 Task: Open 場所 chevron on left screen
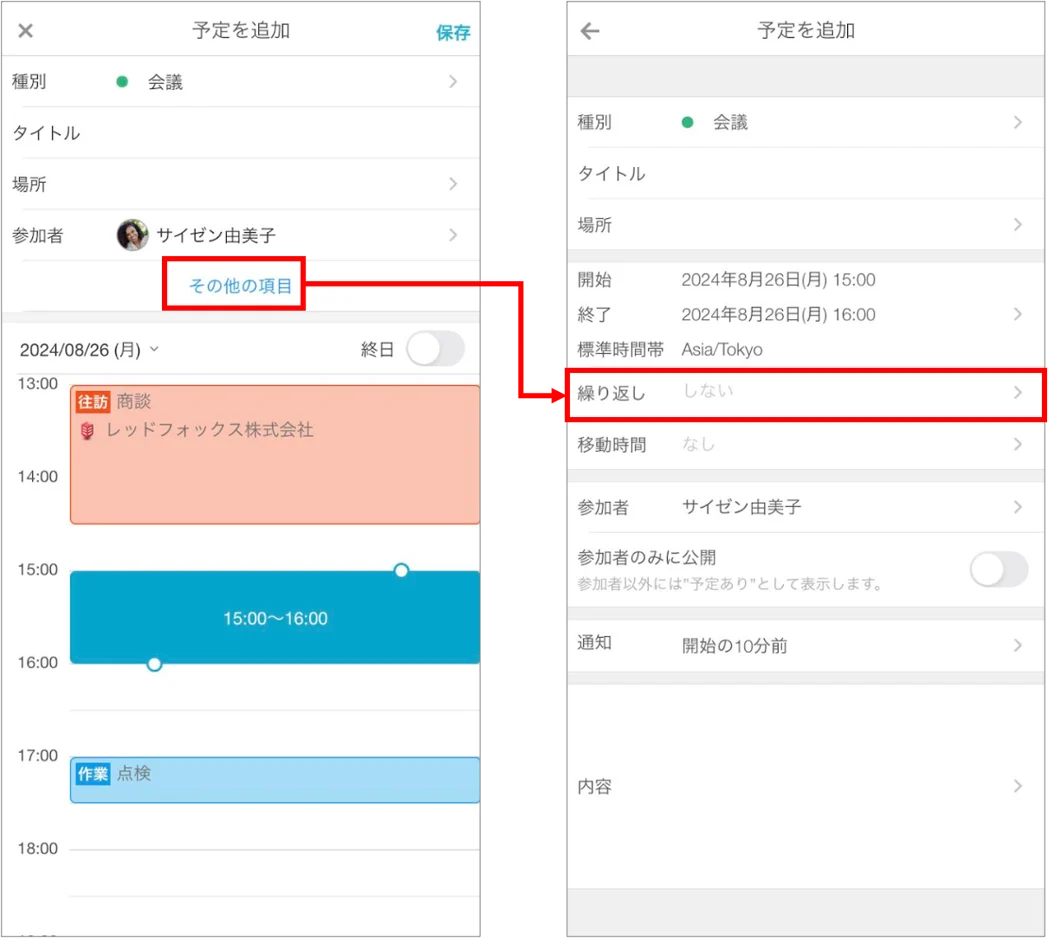(453, 184)
